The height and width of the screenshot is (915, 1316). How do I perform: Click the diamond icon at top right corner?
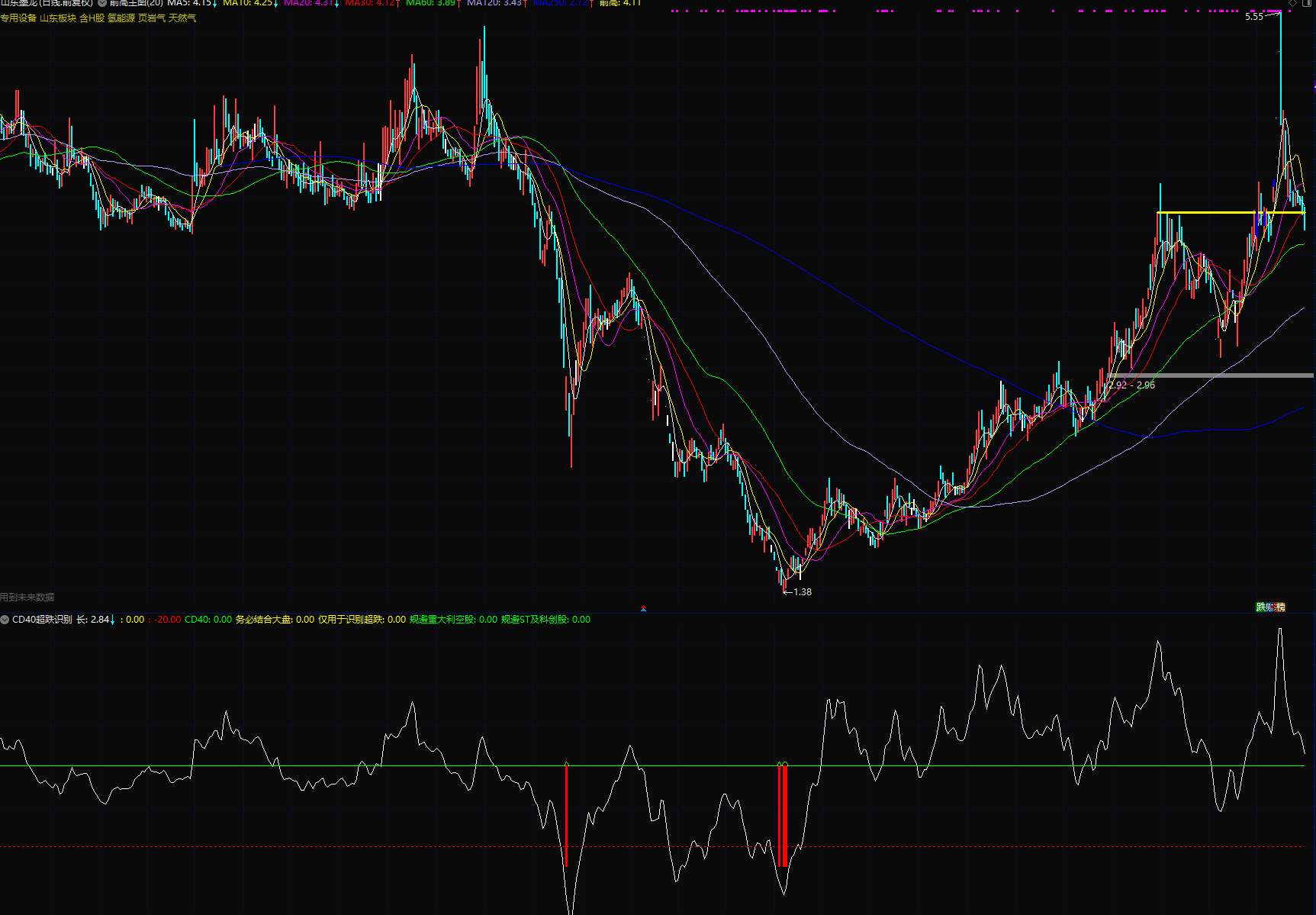[1293, 3]
